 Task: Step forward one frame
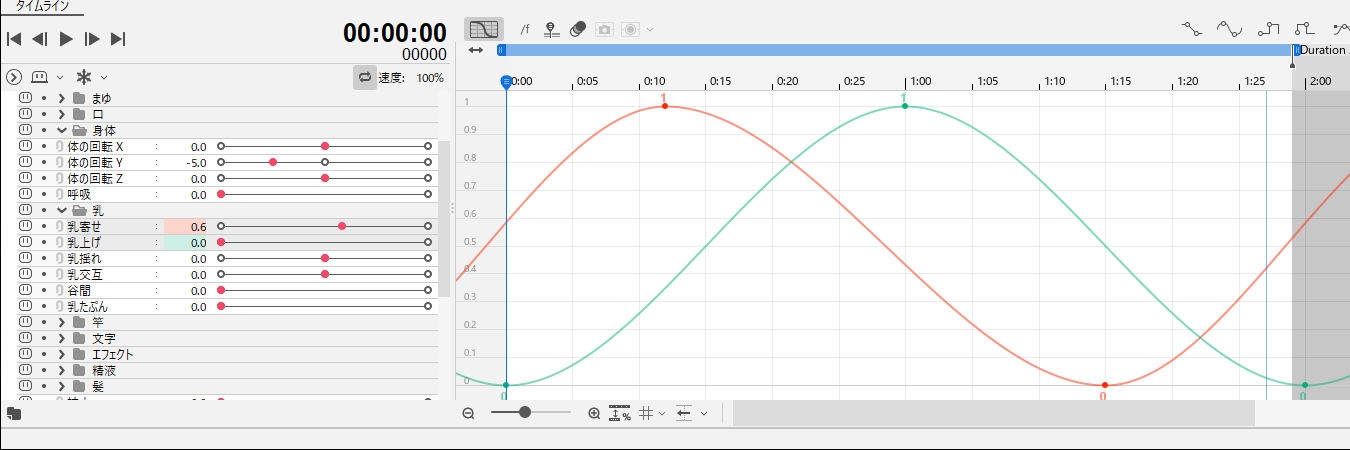click(x=92, y=39)
